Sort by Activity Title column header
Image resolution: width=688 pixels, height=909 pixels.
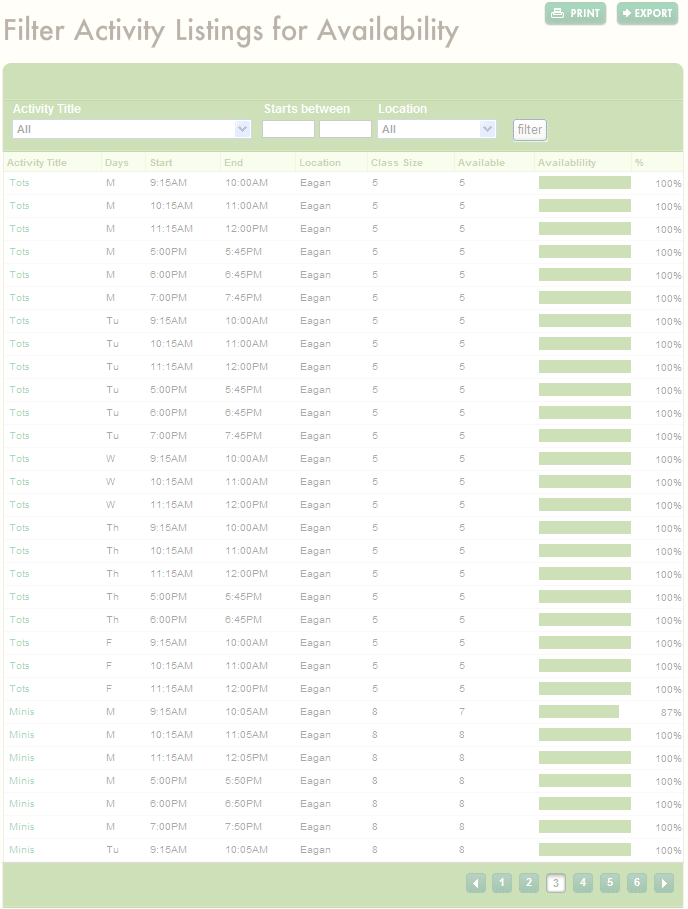pyautogui.click(x=37, y=162)
